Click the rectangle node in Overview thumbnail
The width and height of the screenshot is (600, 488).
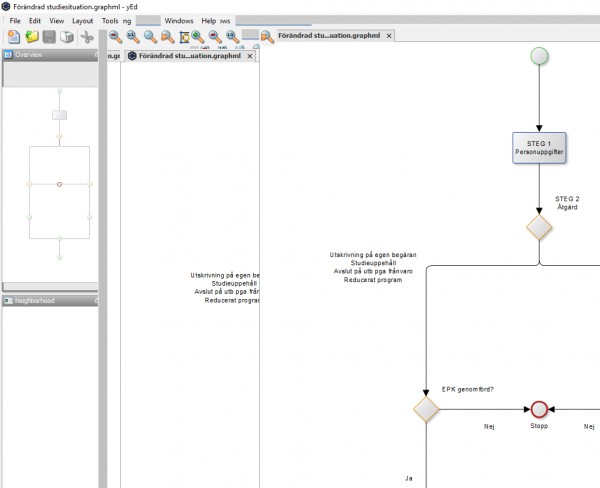pos(59,115)
